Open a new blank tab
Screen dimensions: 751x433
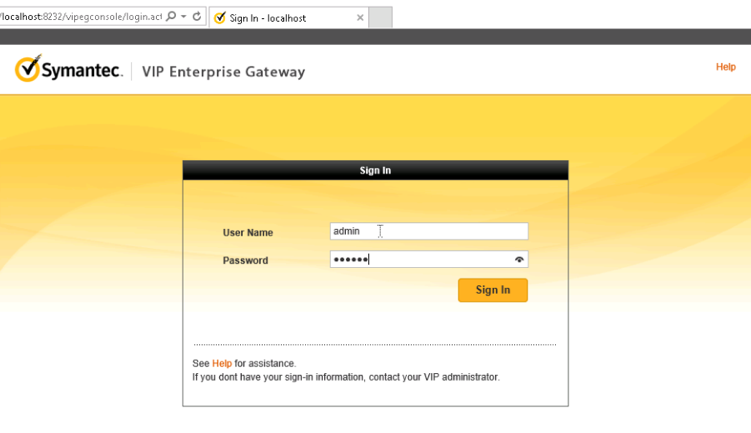tap(380, 17)
